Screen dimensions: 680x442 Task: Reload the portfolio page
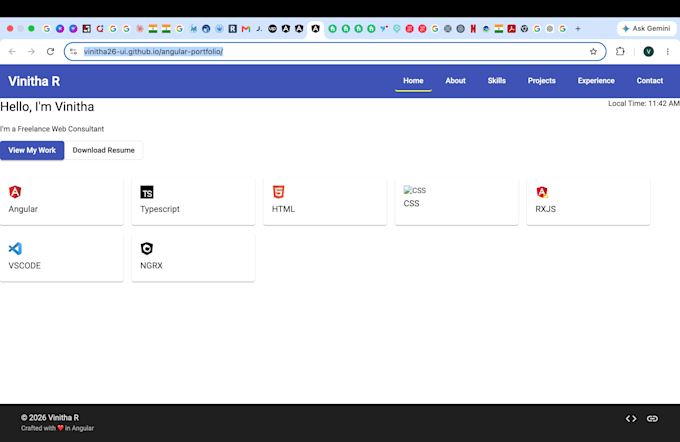pyautogui.click(x=50, y=52)
